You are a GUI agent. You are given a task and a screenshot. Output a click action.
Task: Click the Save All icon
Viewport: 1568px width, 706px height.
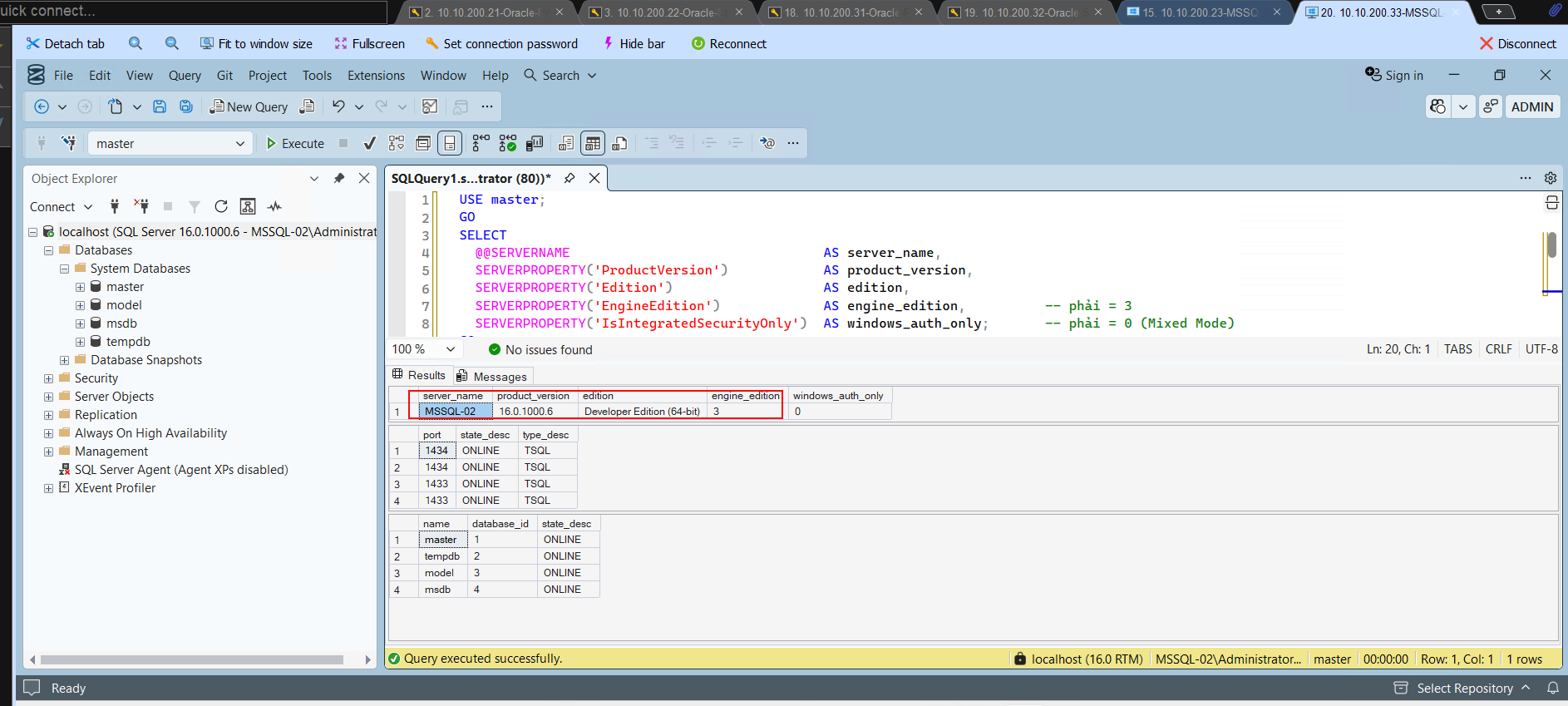point(186,106)
